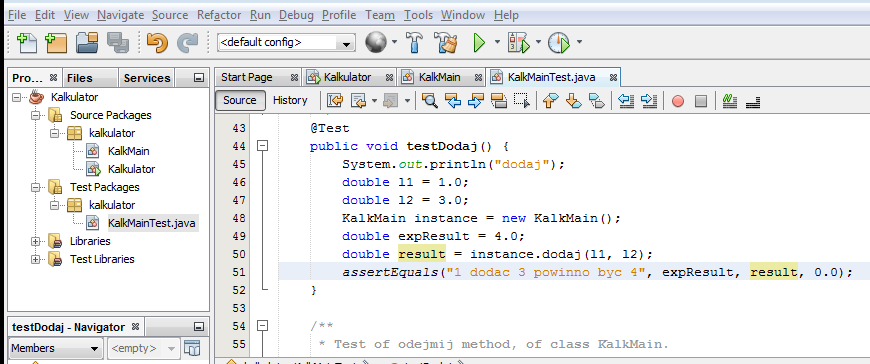
Task: Close the KalkMainTest.java tab
Action: point(613,78)
